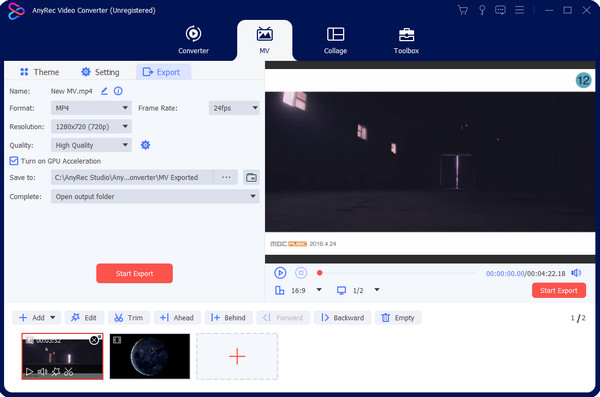Screen dimensions: 600x397
Task: Open the Setting sub-tab
Action: coord(100,72)
